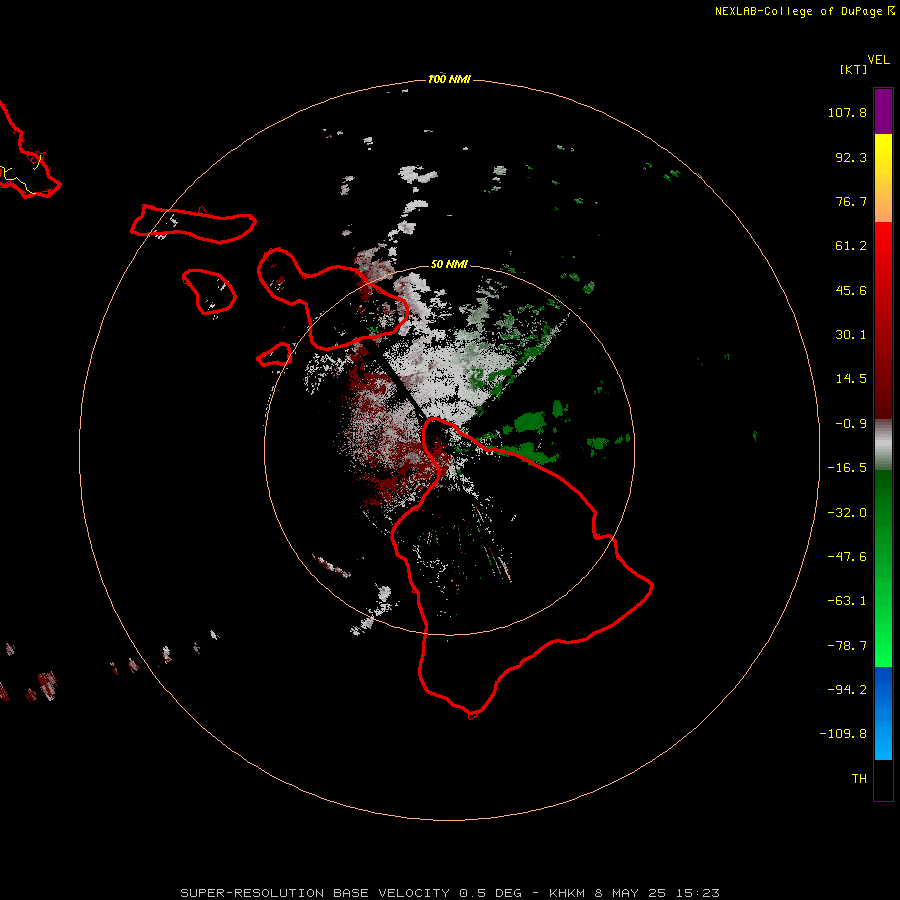Click the [KT] units label
The image size is (900, 900).
853,69
